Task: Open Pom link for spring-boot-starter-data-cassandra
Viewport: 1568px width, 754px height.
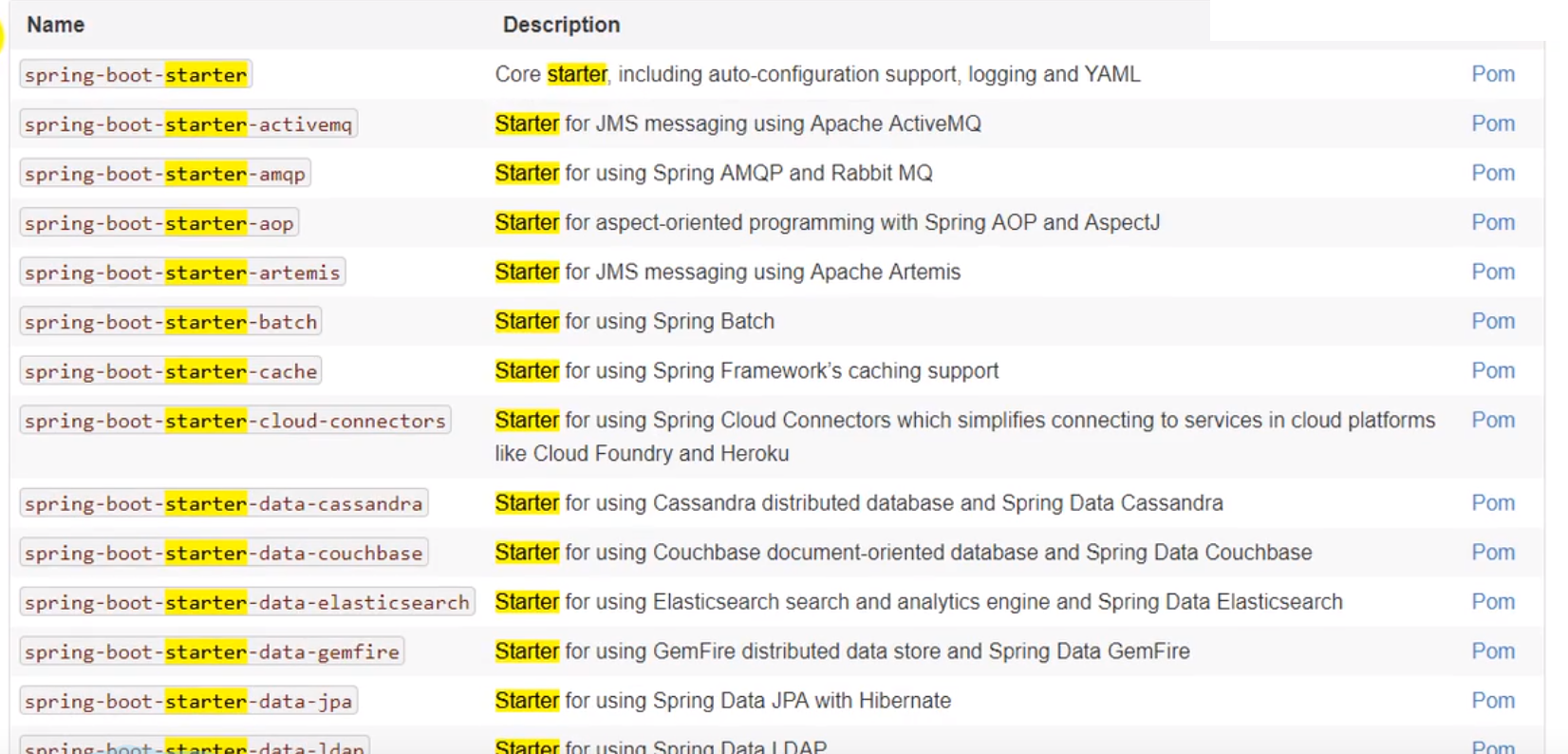Action: pos(1492,502)
